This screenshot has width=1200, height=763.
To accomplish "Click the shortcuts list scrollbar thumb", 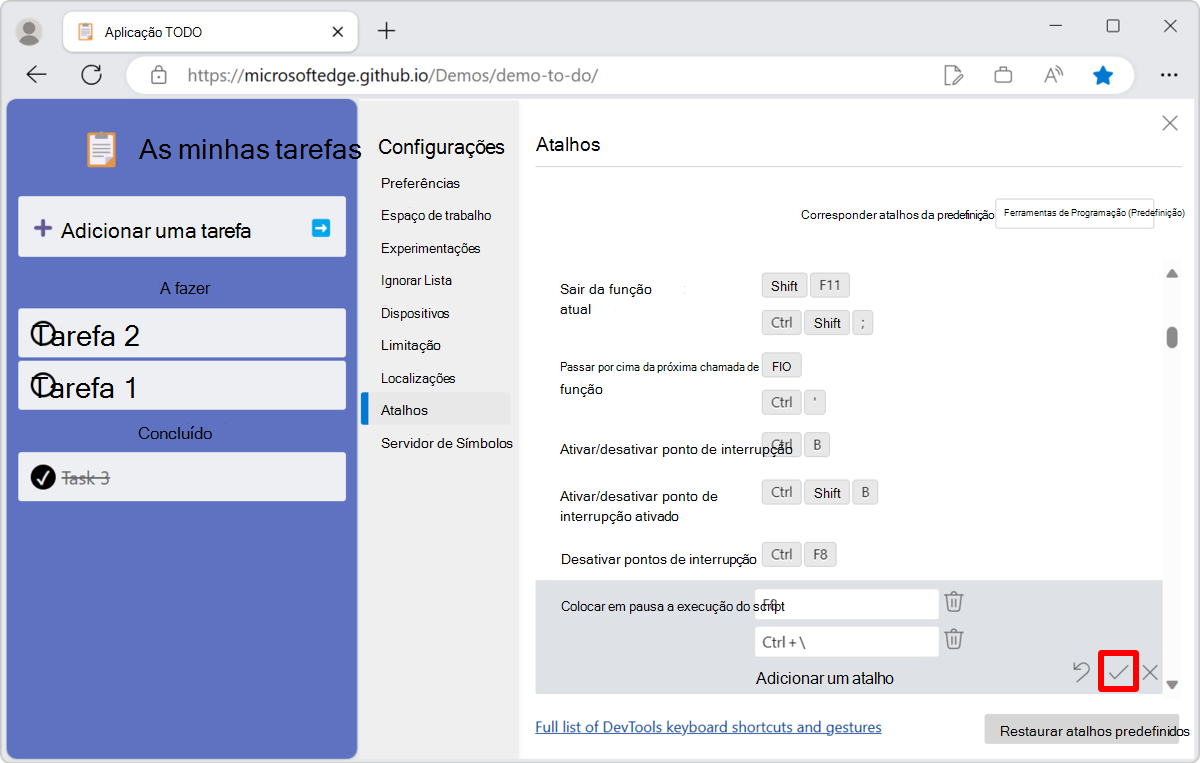I will click(1172, 337).
